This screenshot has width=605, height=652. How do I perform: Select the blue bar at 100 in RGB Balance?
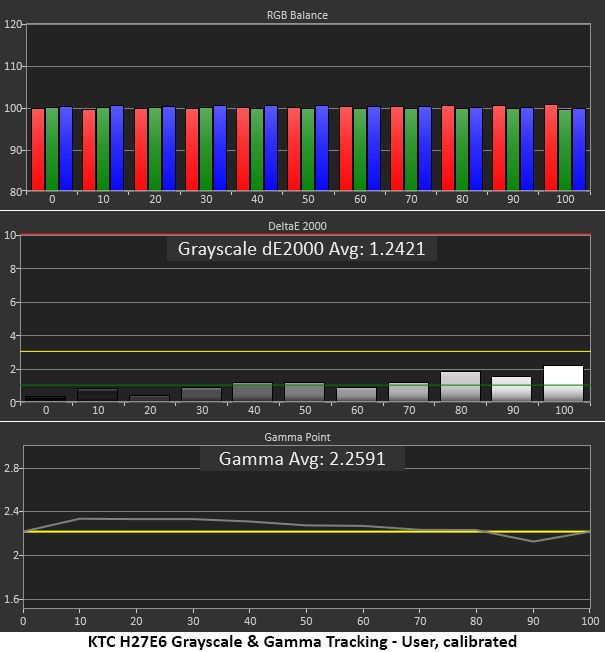579,150
